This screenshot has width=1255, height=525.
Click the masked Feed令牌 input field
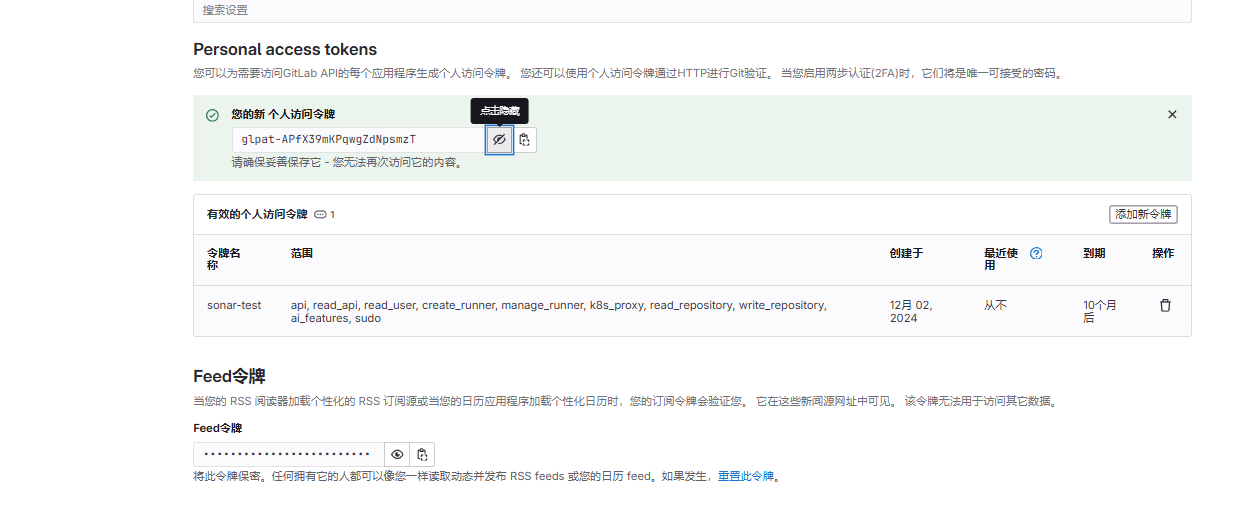[289, 454]
